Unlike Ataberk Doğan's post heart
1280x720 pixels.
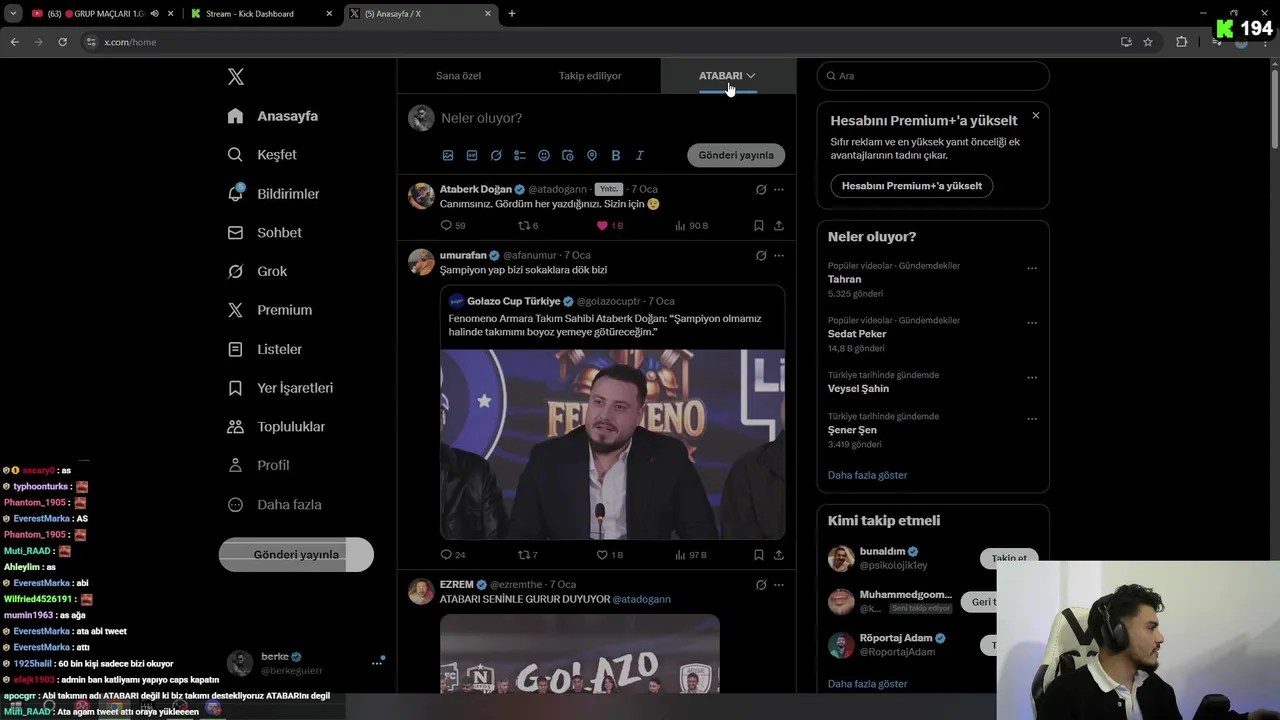coord(602,226)
